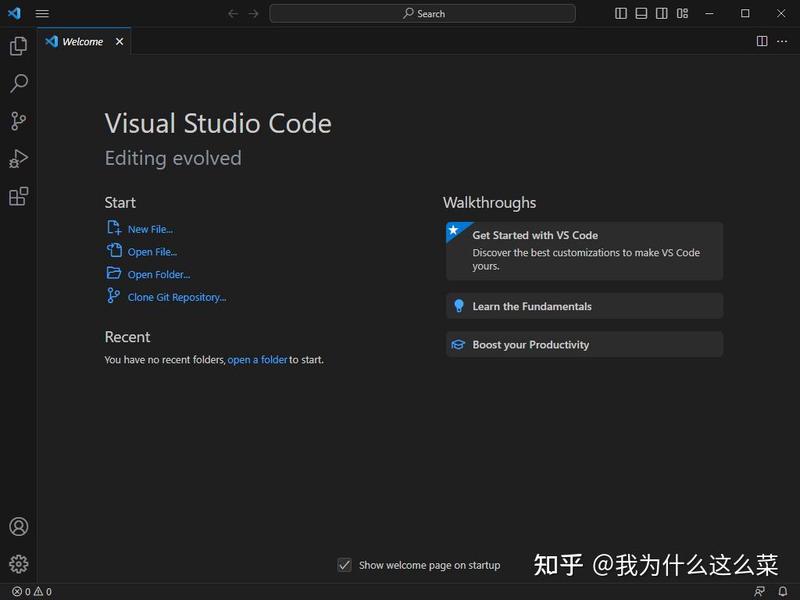Image resolution: width=800 pixels, height=600 pixels.
Task: Click the Walkthroughs heading
Action: 489,203
